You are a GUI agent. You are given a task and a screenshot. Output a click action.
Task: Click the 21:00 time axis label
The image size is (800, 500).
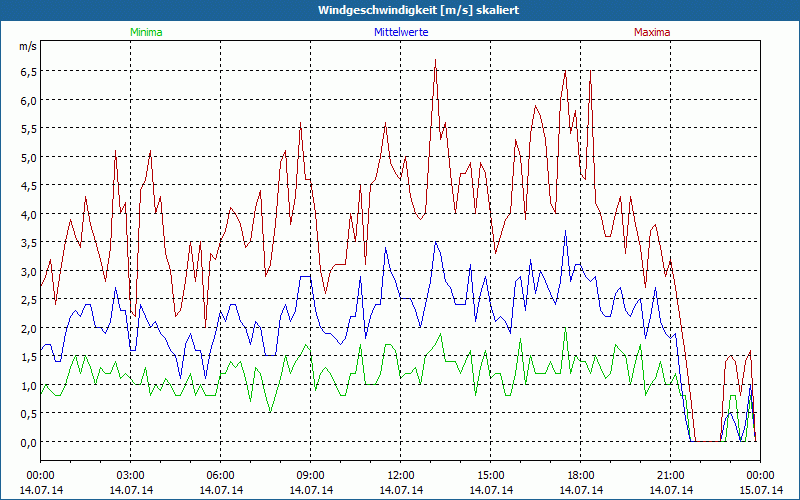click(670, 476)
